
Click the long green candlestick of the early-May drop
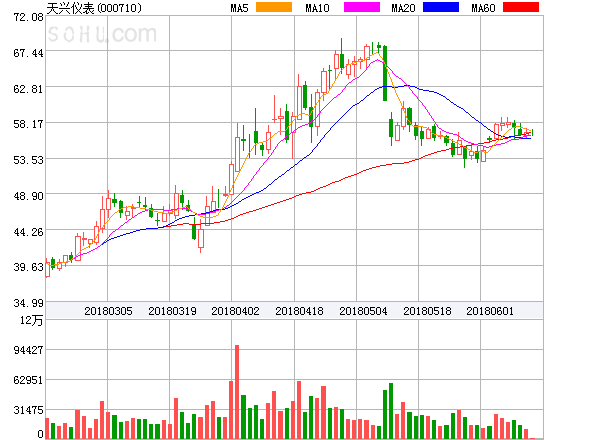click(x=385, y=73)
